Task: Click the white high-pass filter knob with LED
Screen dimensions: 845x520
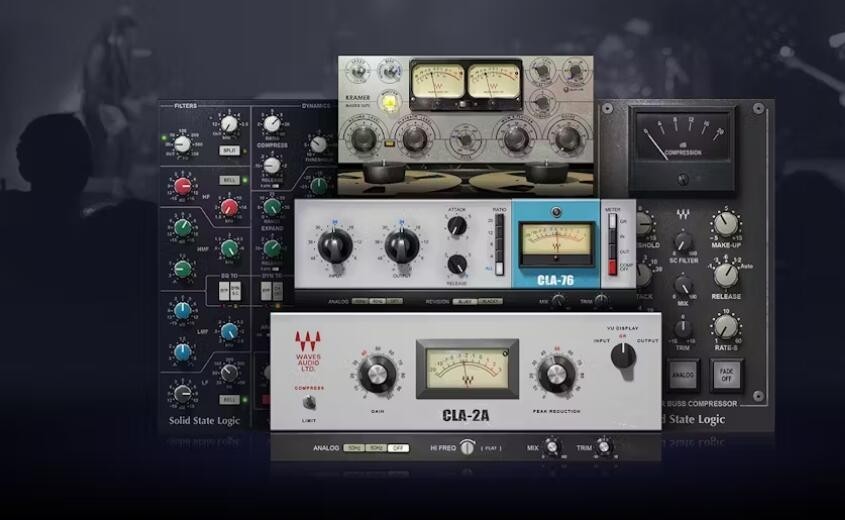Action: (x=183, y=144)
